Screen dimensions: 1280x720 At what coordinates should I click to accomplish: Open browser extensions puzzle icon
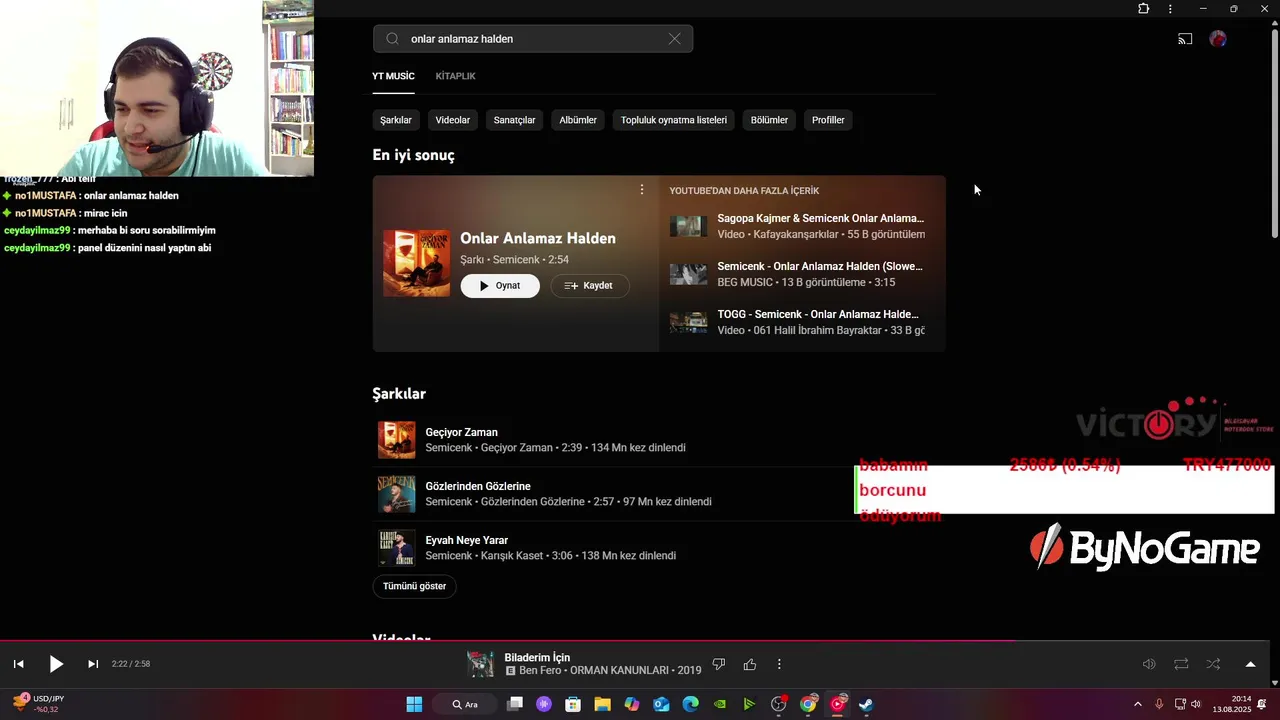1144,9
